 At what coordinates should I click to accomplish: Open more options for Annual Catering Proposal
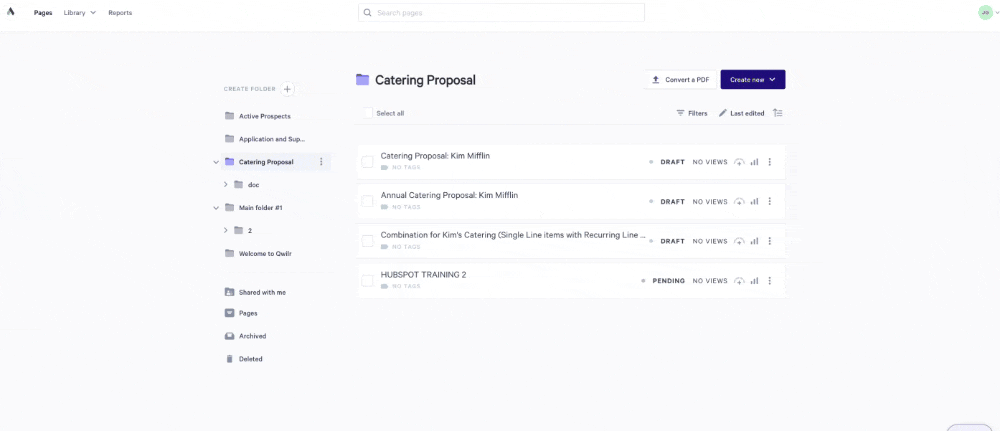point(770,201)
